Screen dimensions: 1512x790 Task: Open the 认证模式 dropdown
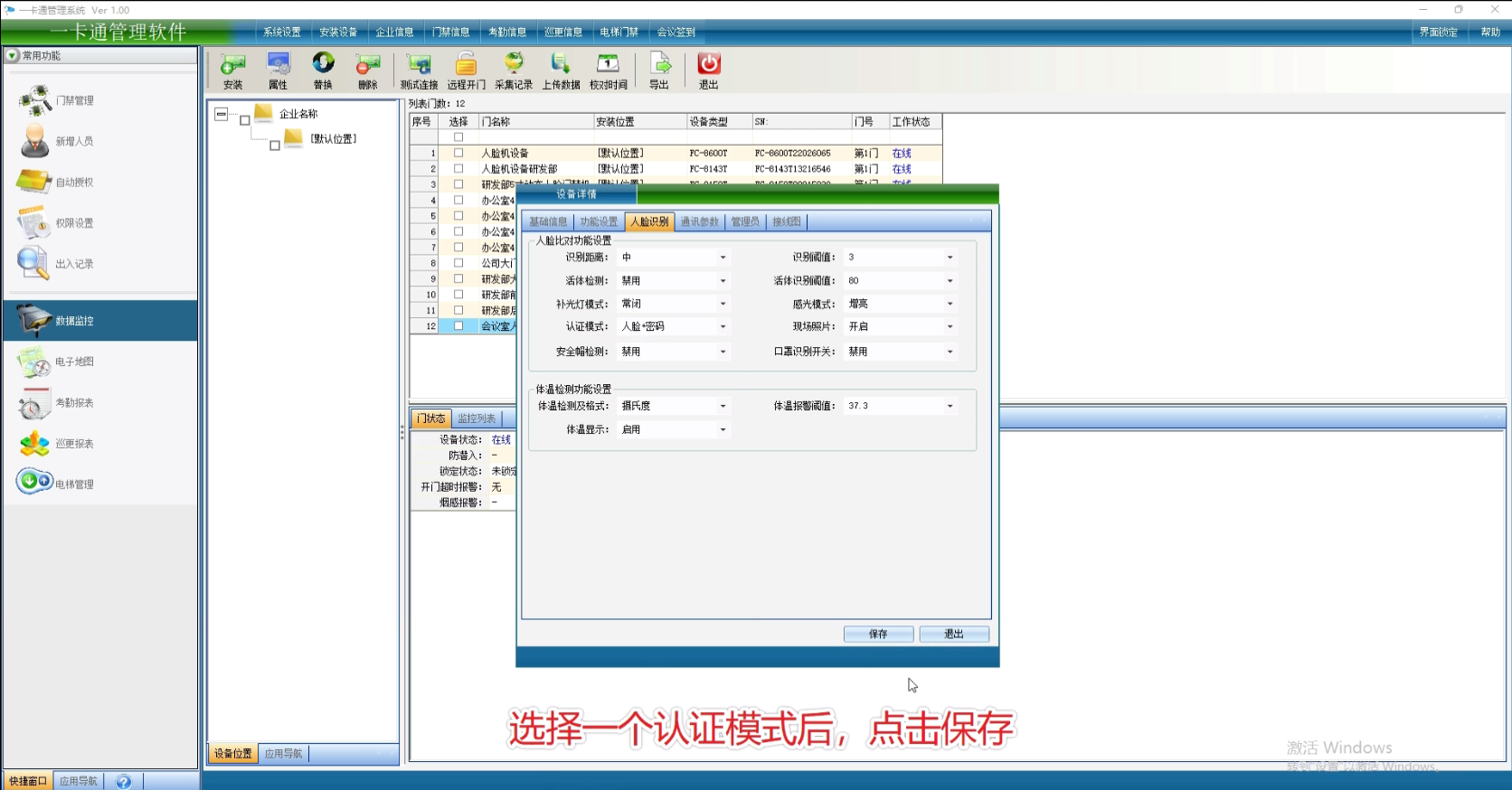pyautogui.click(x=723, y=327)
